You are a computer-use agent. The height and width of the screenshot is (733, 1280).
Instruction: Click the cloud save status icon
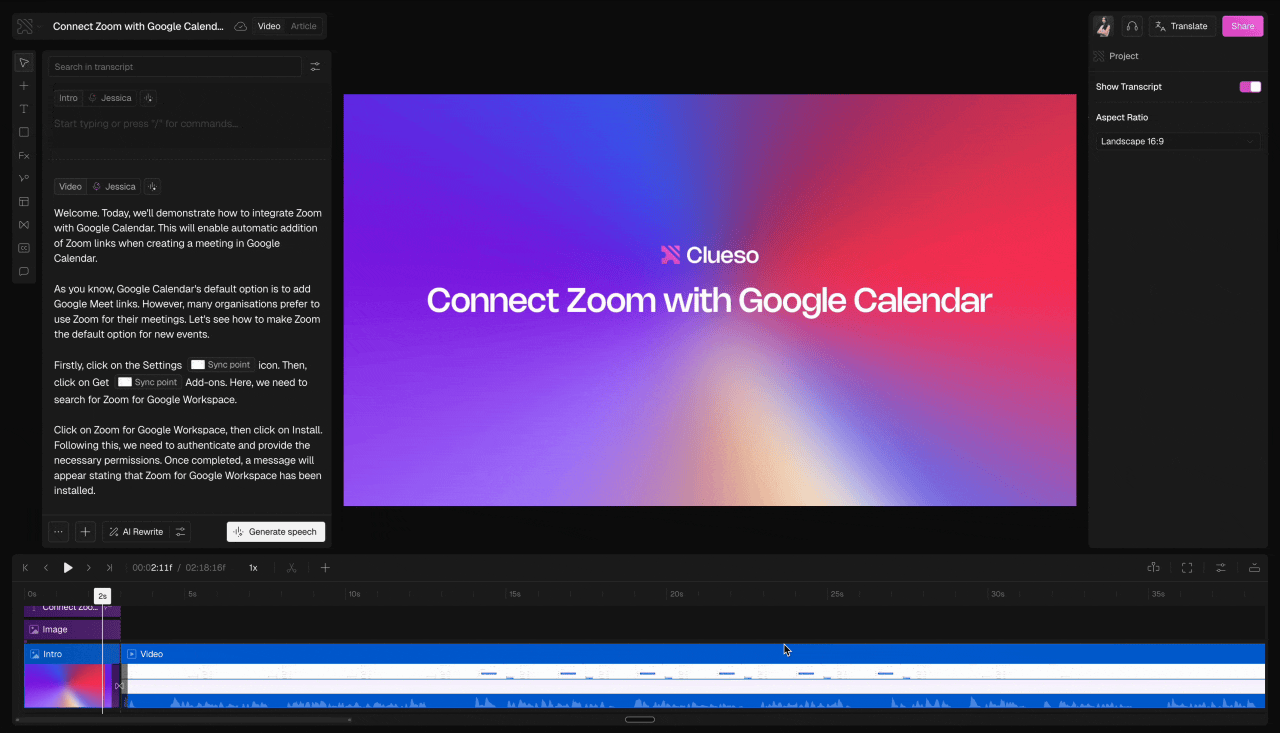coord(240,26)
